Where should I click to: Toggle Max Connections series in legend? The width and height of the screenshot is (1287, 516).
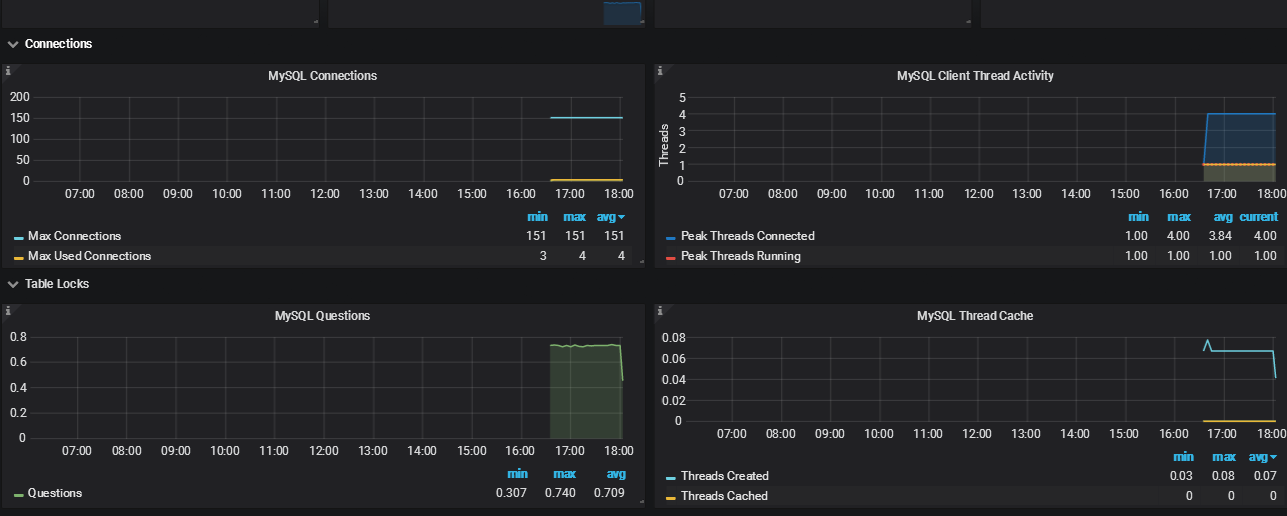tap(74, 236)
